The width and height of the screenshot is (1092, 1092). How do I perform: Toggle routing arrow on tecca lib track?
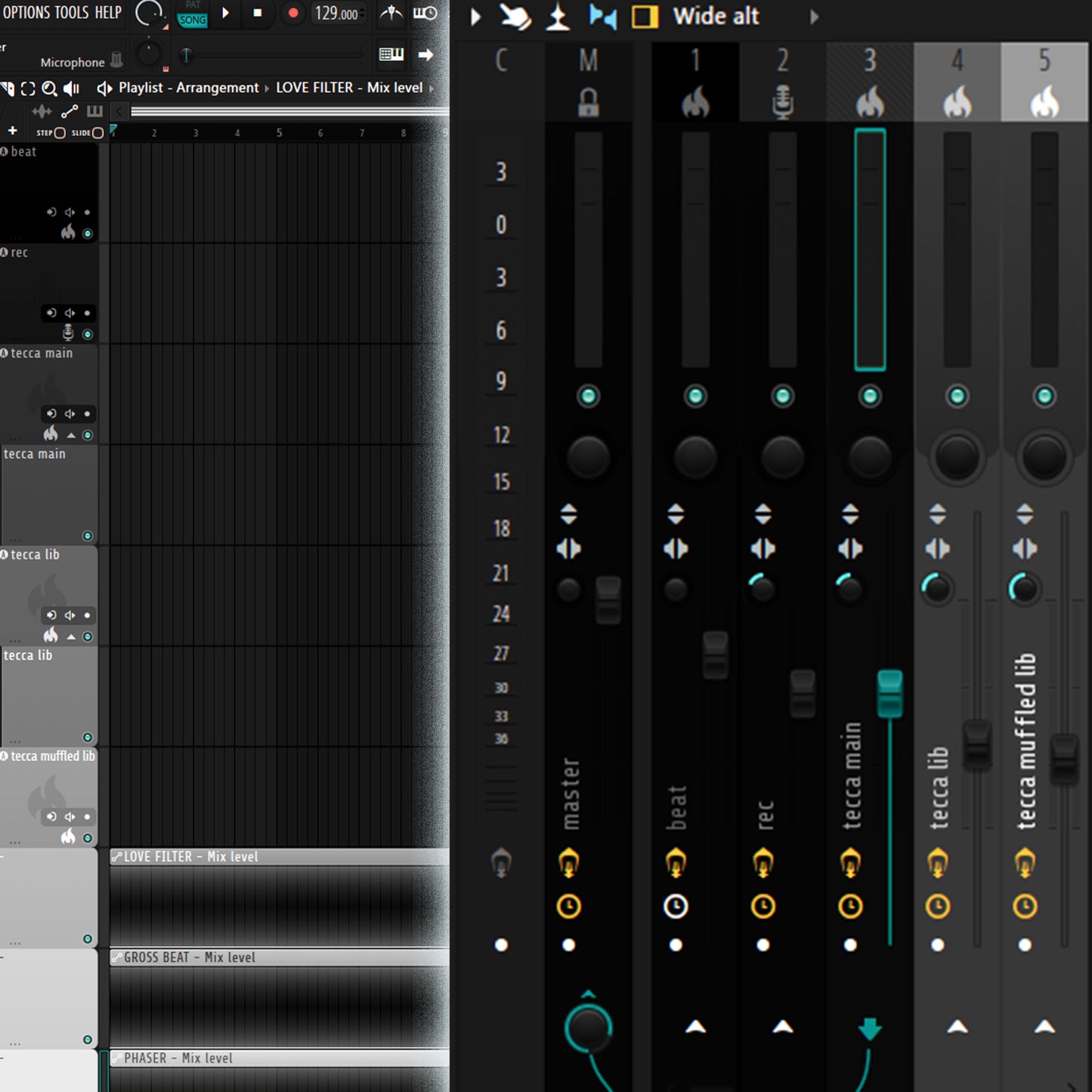(x=957, y=1026)
